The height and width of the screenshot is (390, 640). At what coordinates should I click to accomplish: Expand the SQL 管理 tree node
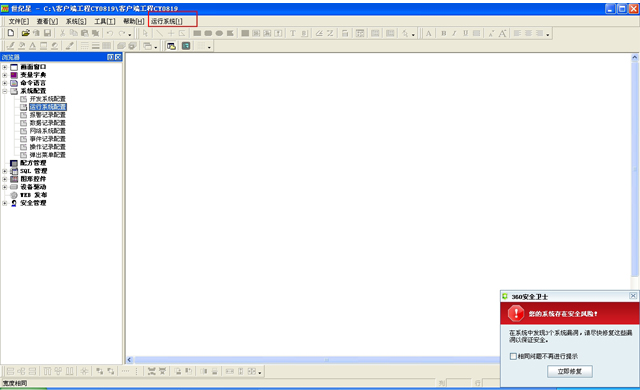click(x=4, y=171)
